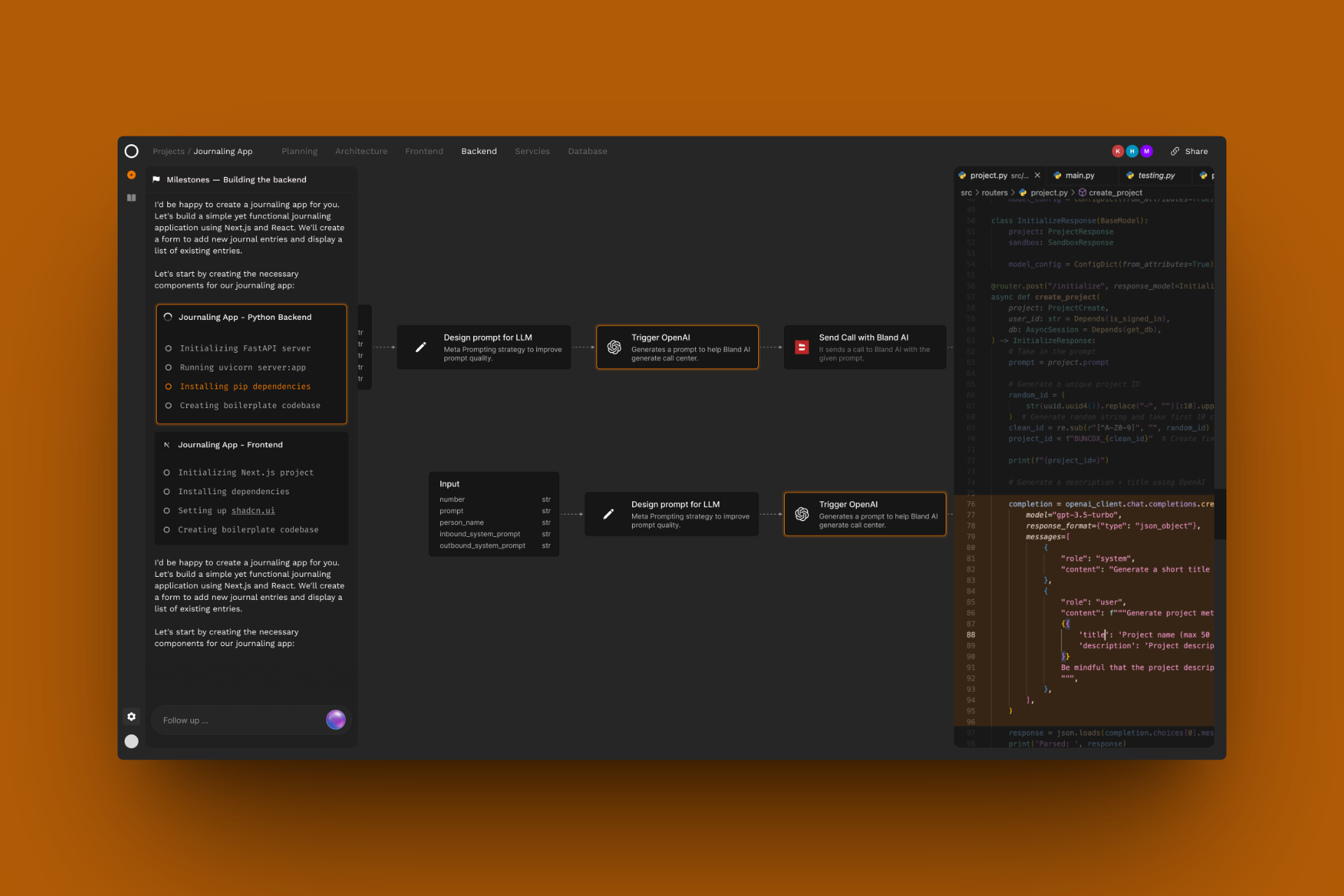Open the shadcn.ui link
The image size is (1344, 896).
tap(253, 511)
